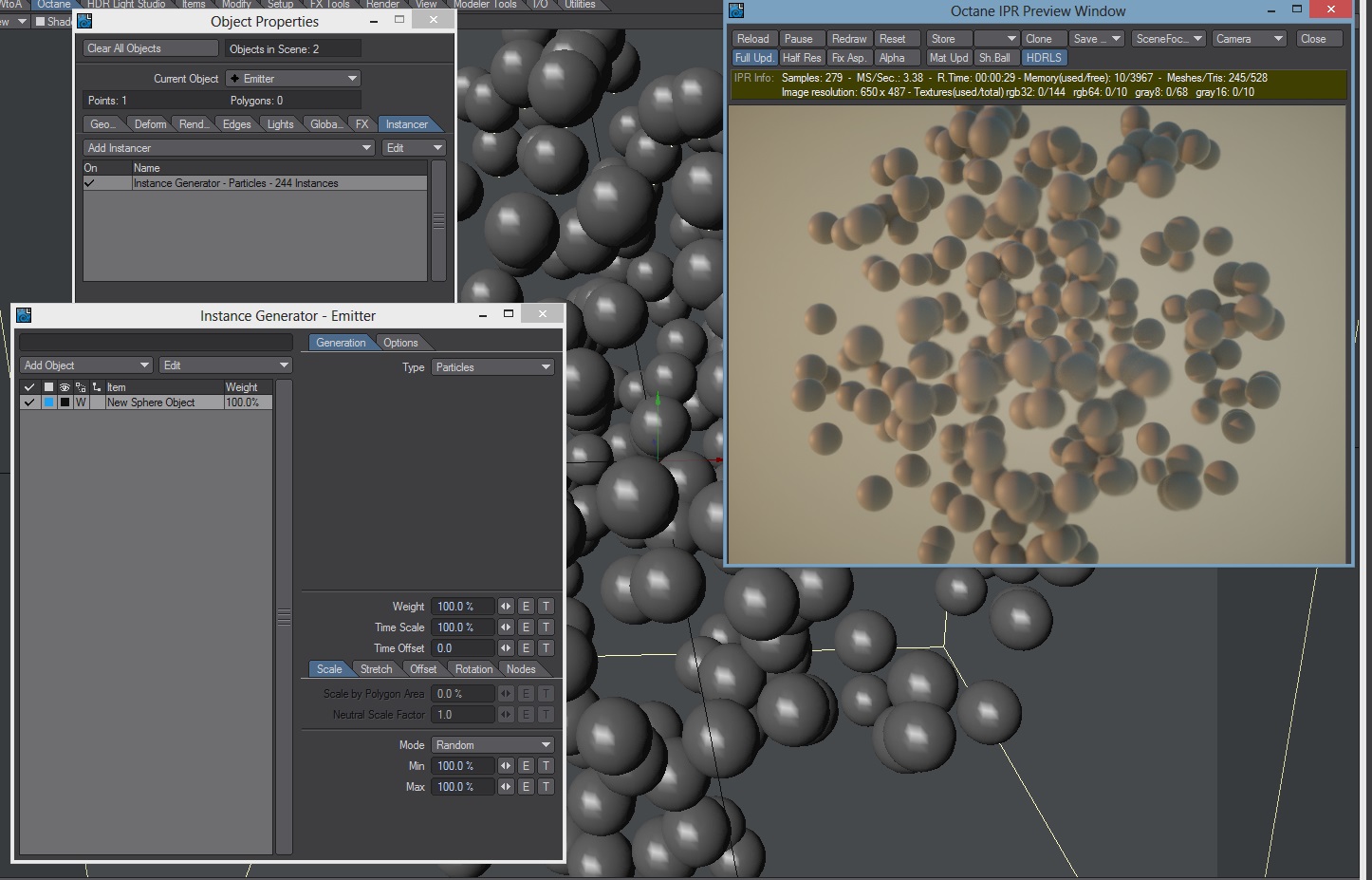This screenshot has width=1372, height=880.
Task: Click the Clear All Objects button
Action: (x=150, y=48)
